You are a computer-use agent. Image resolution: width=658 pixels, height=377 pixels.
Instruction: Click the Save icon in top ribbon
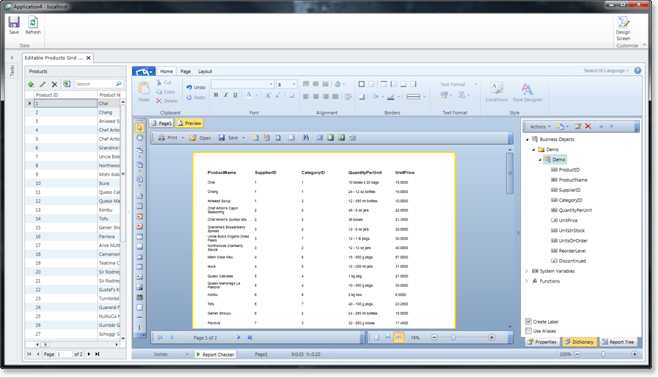point(14,22)
